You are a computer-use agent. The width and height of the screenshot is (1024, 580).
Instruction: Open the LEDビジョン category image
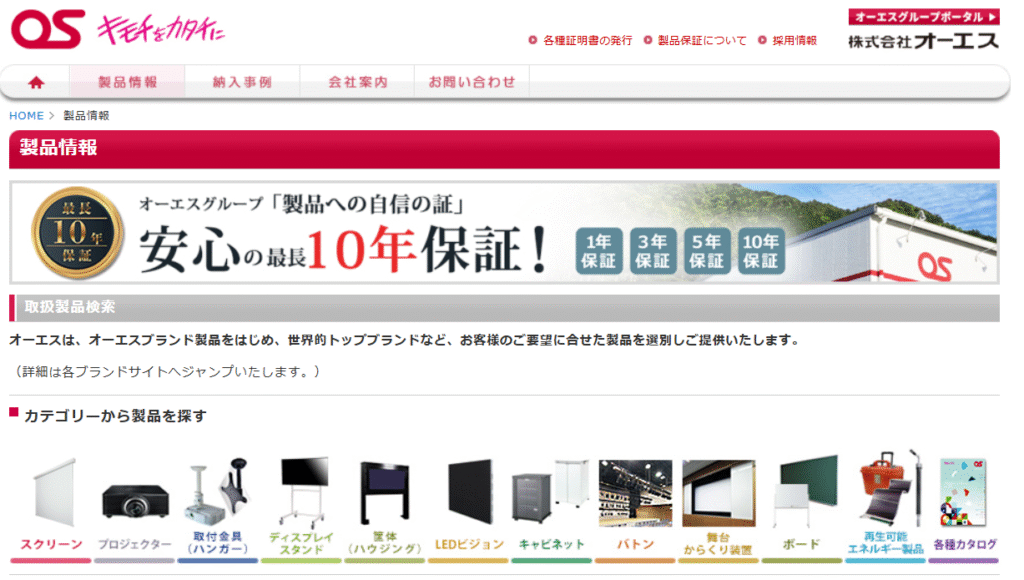click(470, 492)
